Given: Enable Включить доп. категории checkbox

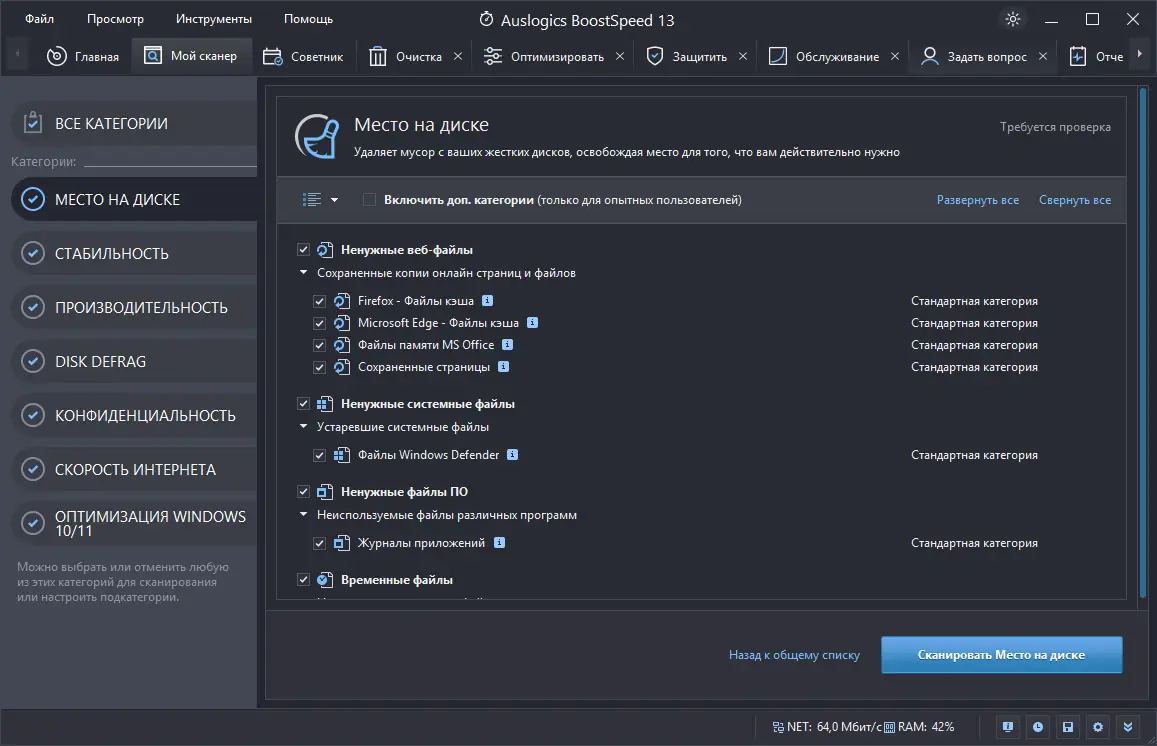Looking at the screenshot, I should 370,200.
